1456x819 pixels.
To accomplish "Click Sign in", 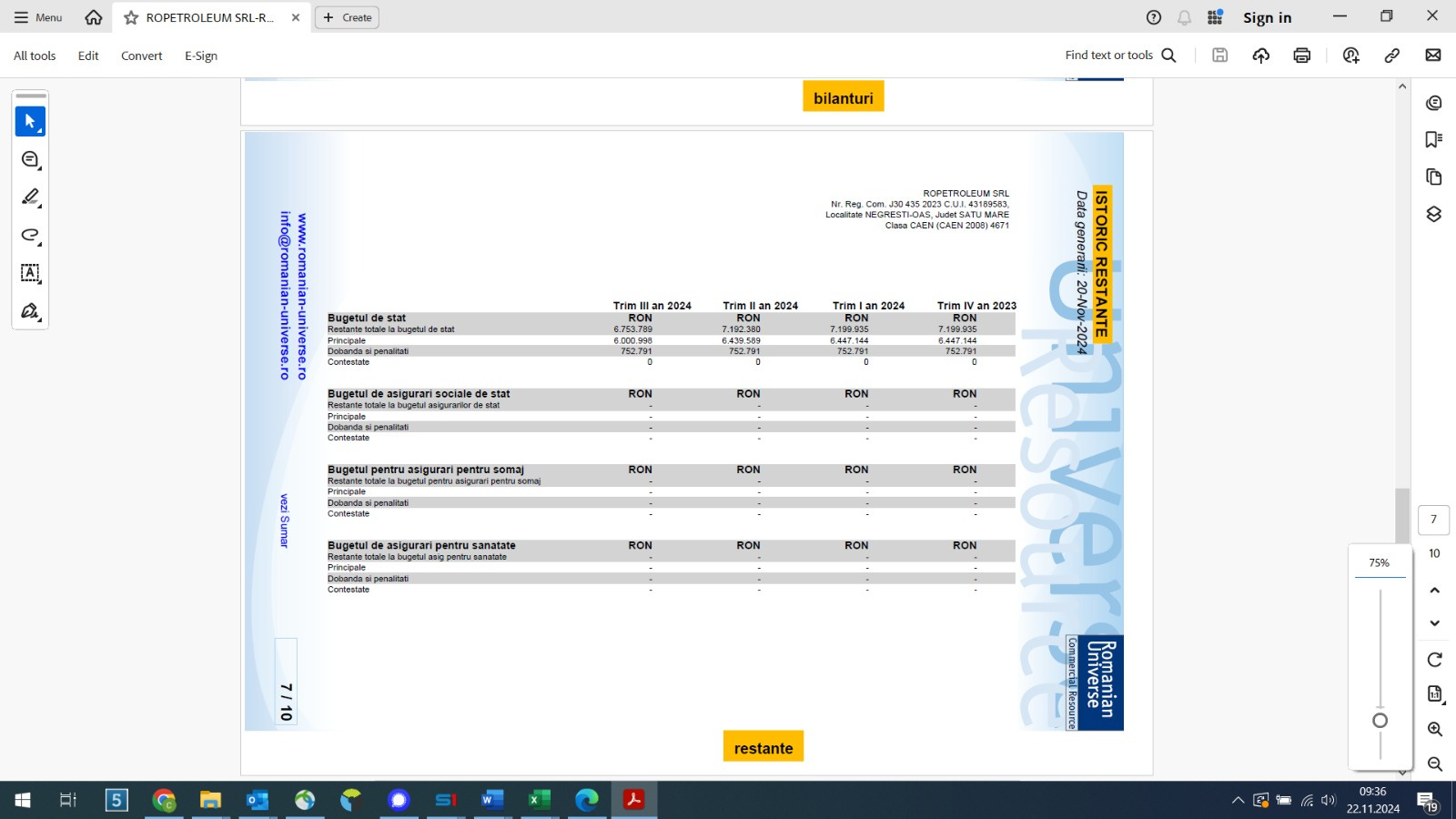I will [1267, 17].
